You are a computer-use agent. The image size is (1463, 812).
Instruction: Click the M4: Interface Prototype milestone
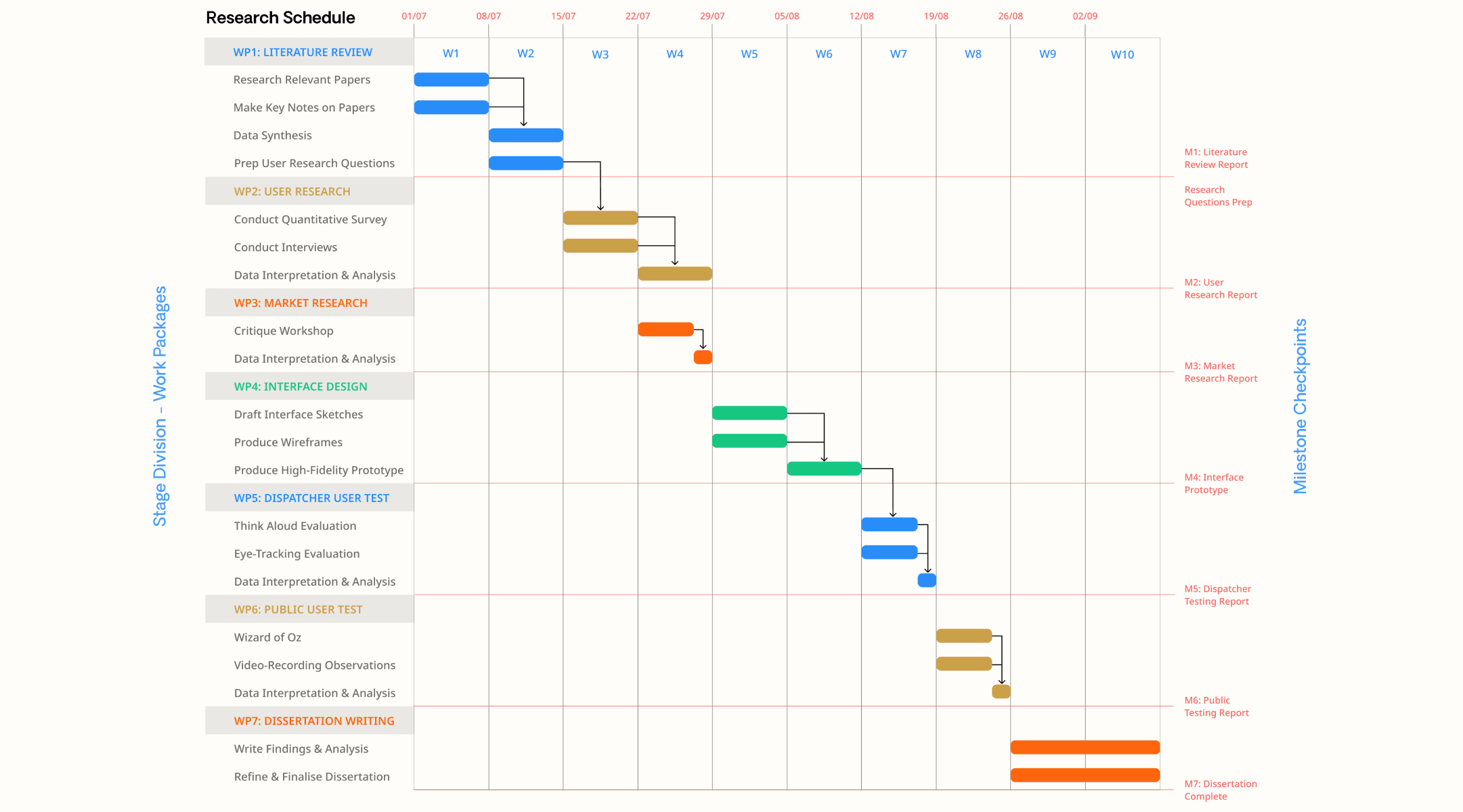coord(1214,484)
